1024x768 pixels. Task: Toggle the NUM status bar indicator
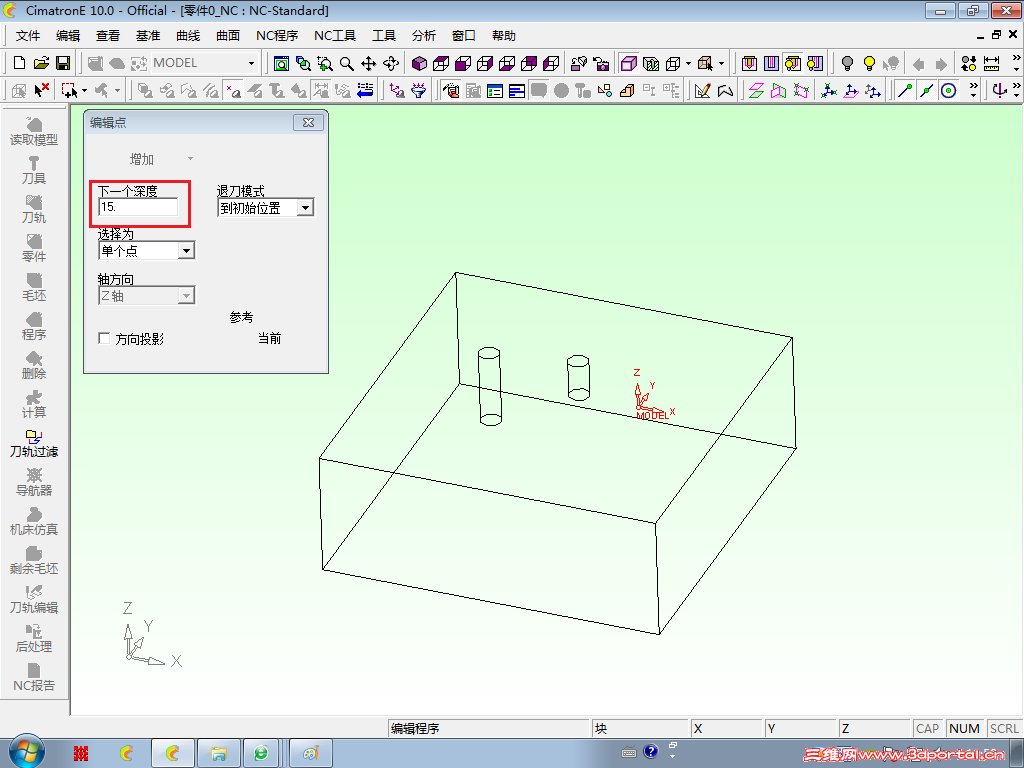click(965, 728)
